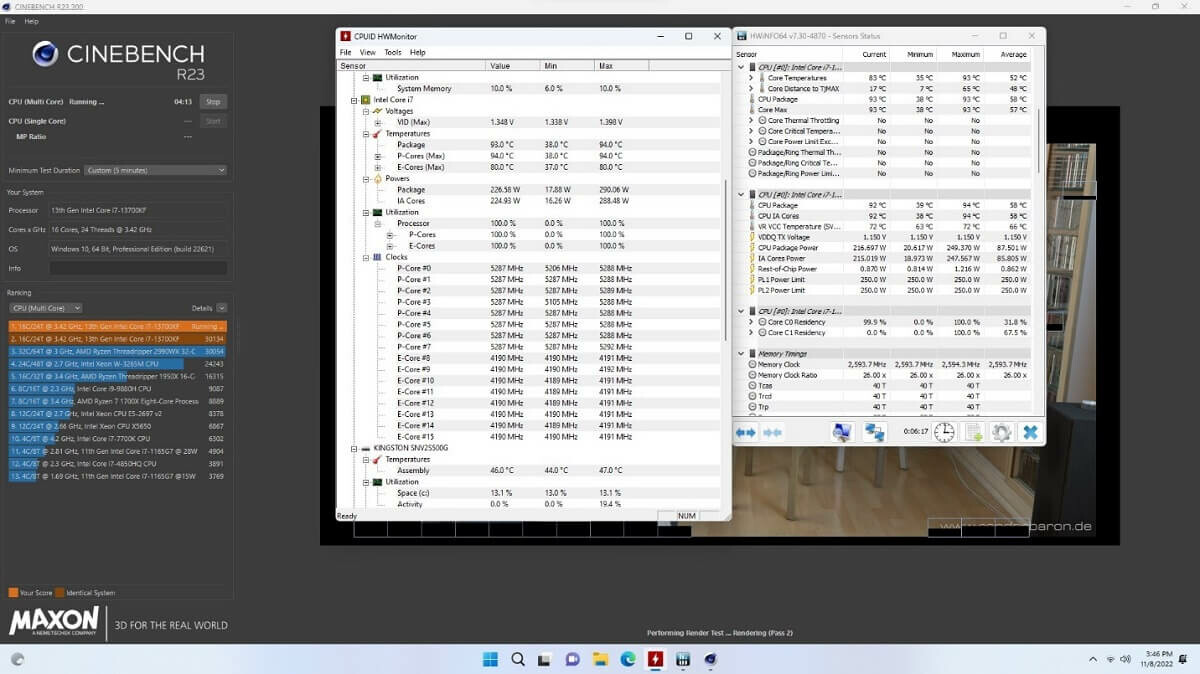Click HWiNFO vertical scrollbar

pos(1040,140)
